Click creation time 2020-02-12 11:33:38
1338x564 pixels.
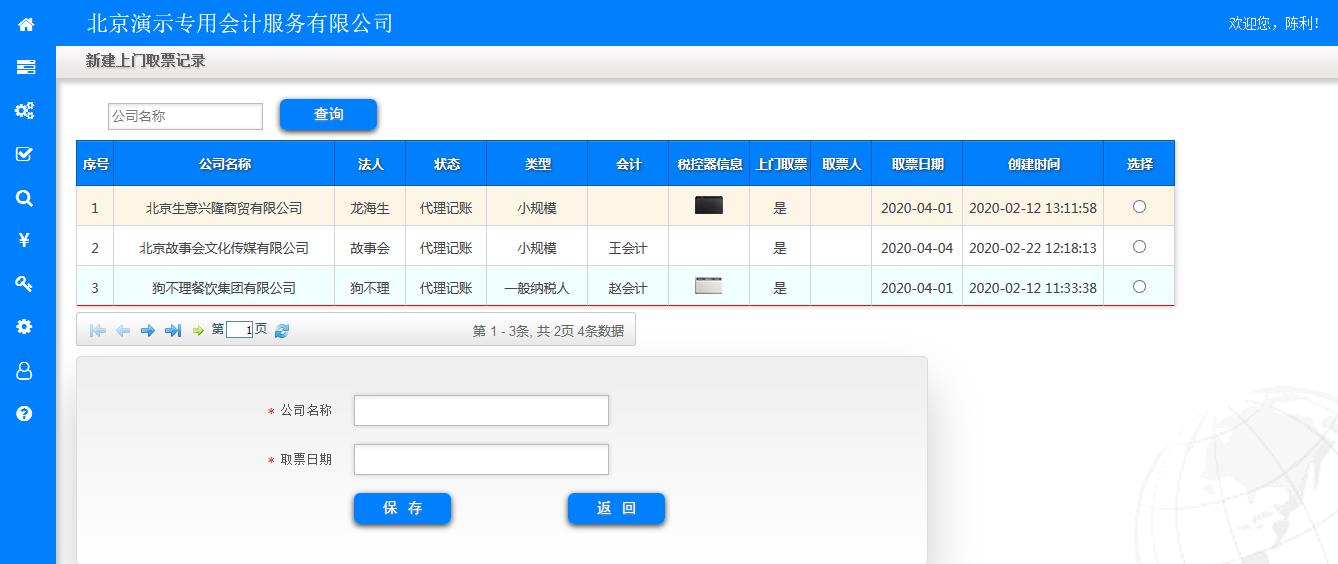coord(1033,288)
